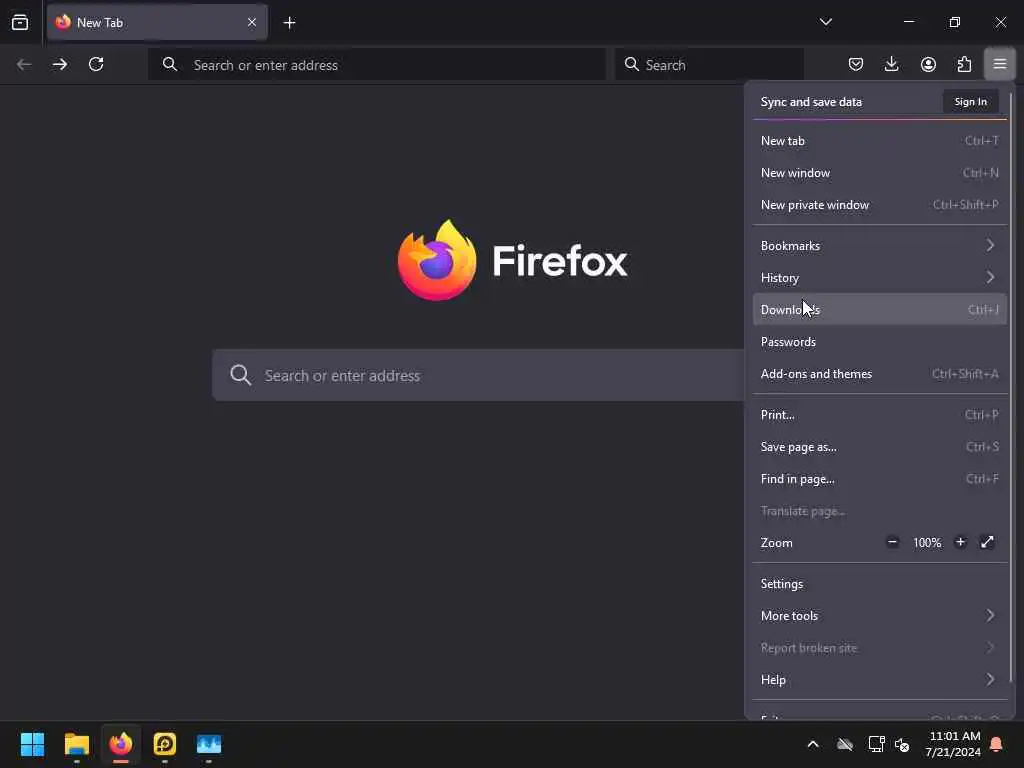Open Settings from the menu
Viewport: 1024px width, 768px height.
[880, 584]
